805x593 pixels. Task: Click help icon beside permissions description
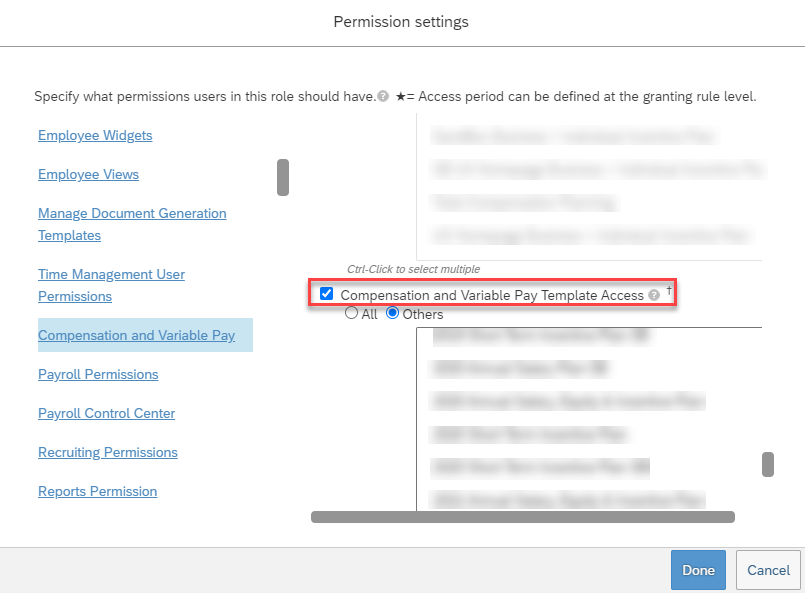pyautogui.click(x=383, y=97)
